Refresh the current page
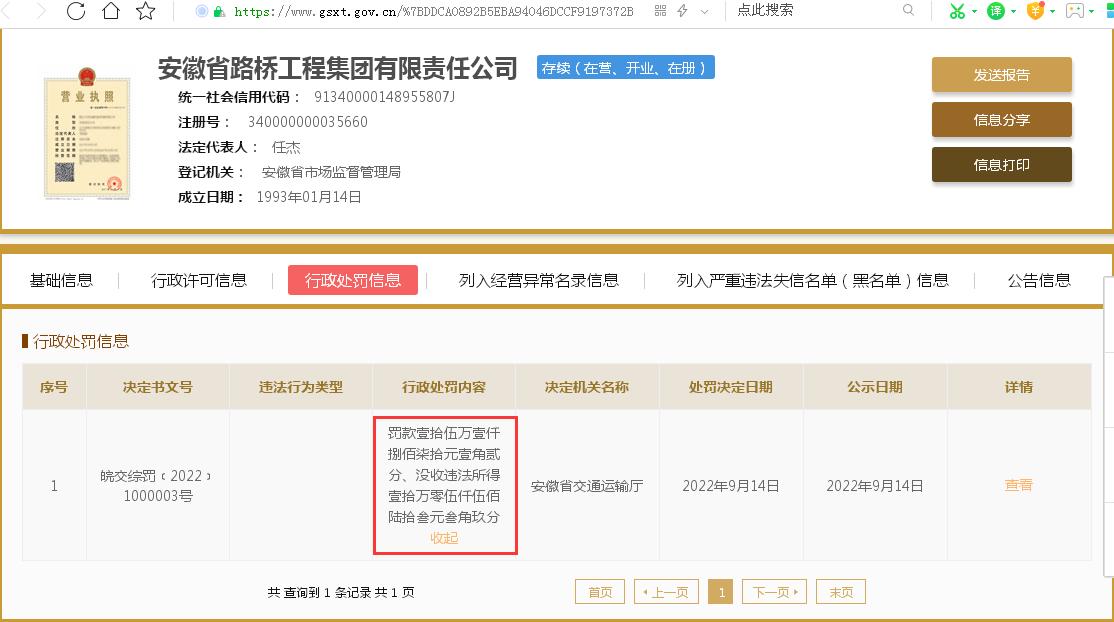This screenshot has width=1114, height=622. tap(75, 12)
